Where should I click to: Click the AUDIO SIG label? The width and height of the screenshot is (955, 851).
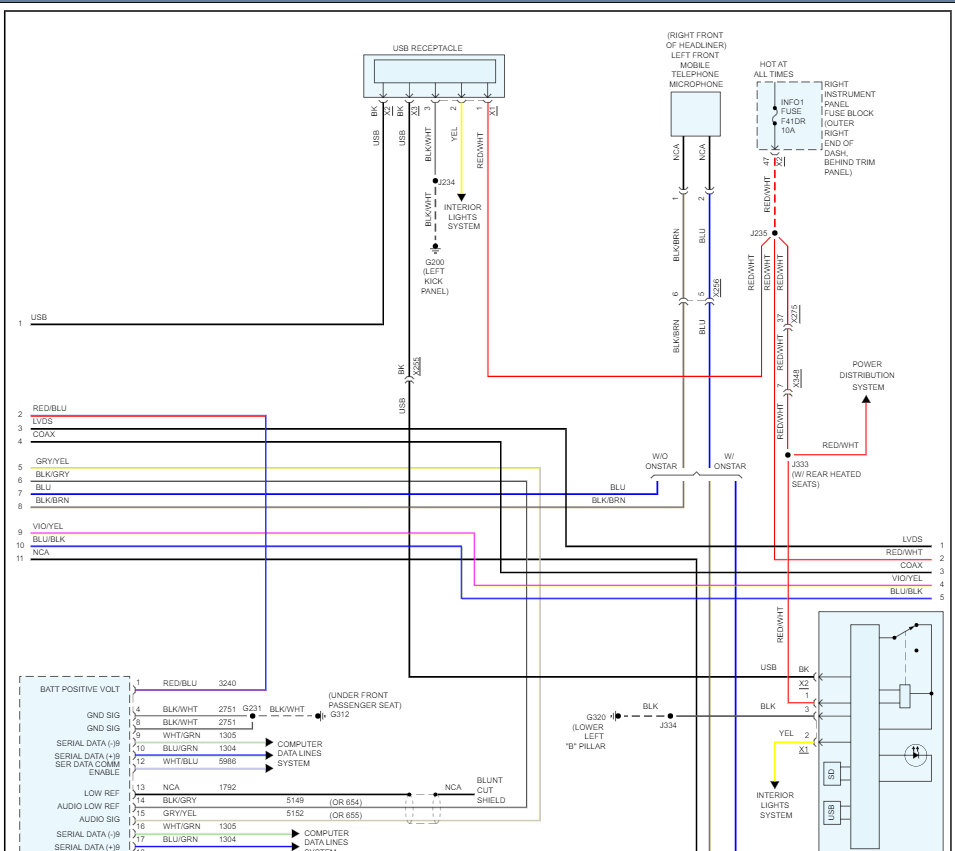[x=99, y=819]
